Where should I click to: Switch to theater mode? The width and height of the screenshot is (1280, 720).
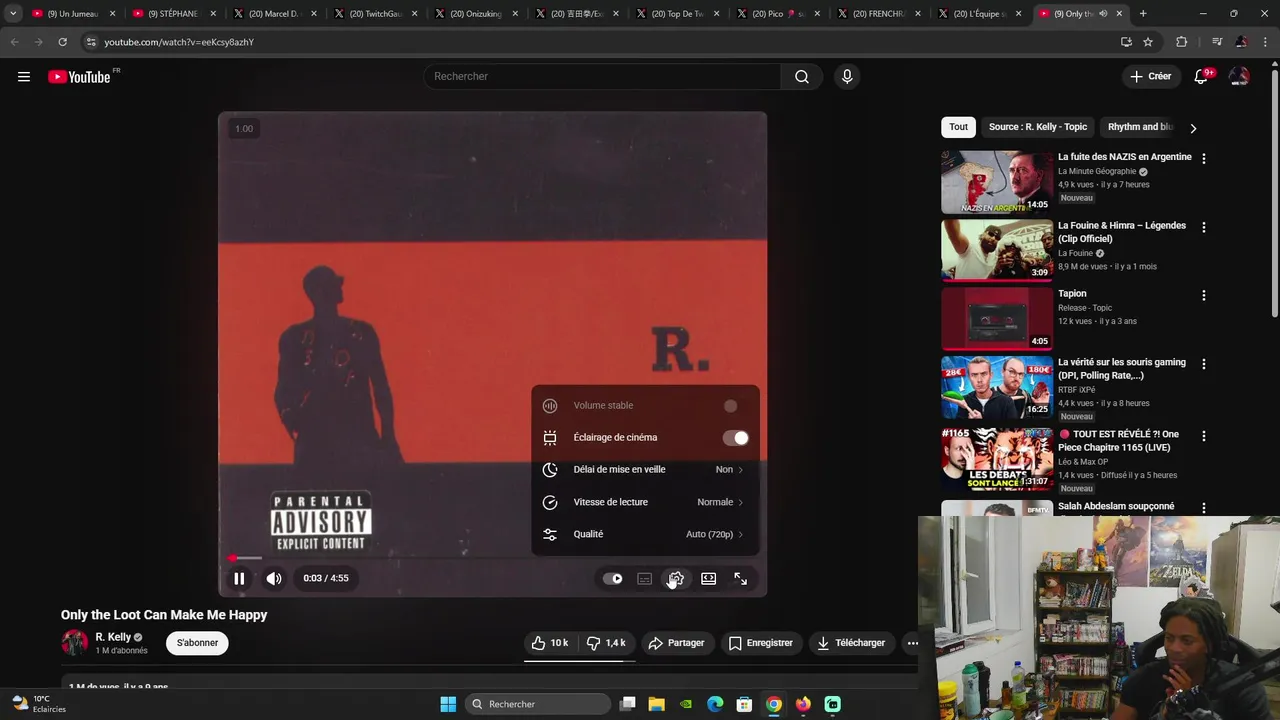[x=709, y=579]
